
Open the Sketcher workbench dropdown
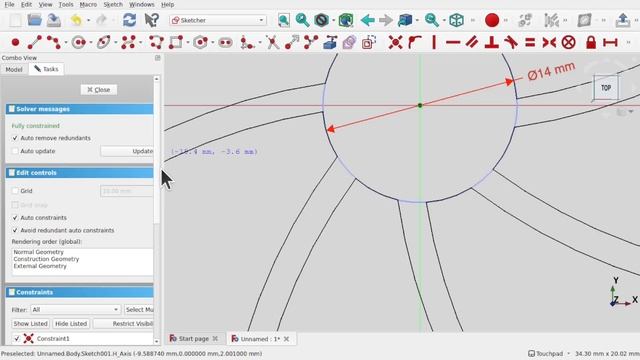[x=218, y=20]
